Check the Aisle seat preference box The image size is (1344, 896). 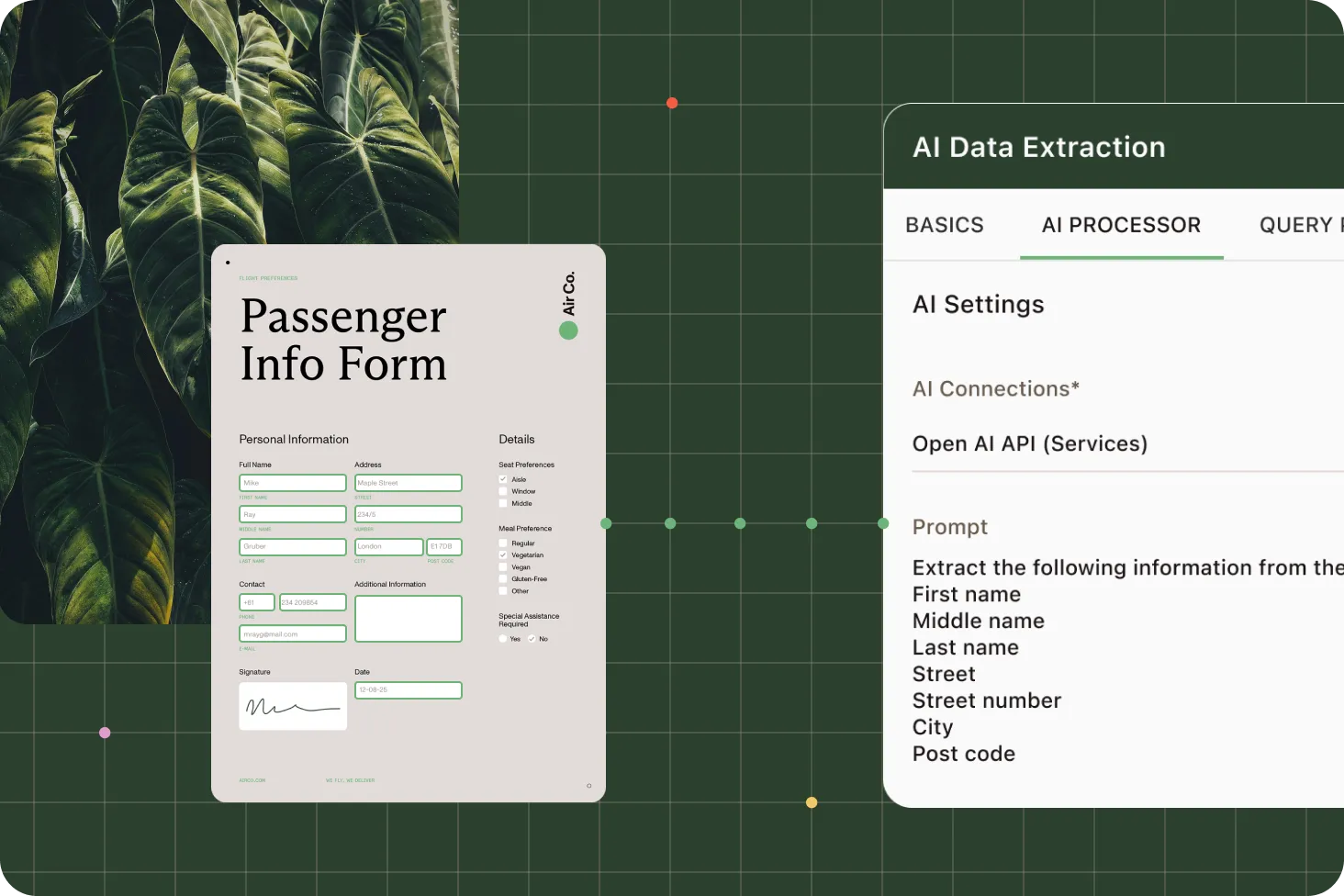(x=503, y=479)
